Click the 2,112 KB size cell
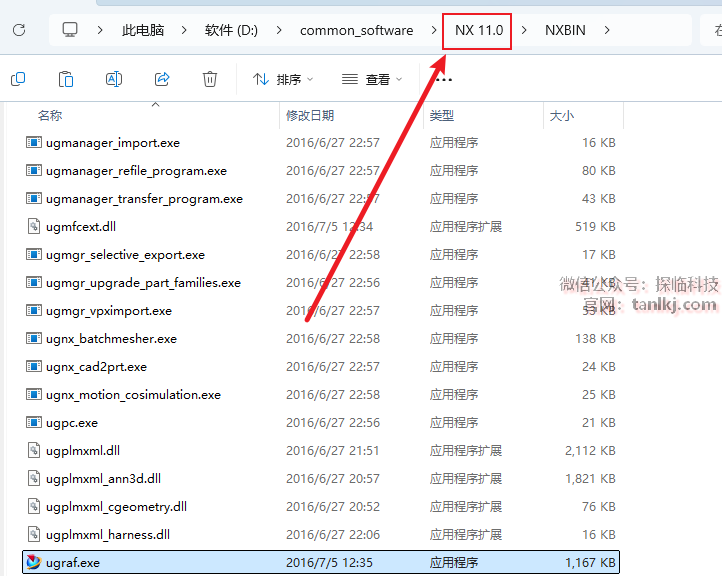722x581 pixels. [590, 451]
